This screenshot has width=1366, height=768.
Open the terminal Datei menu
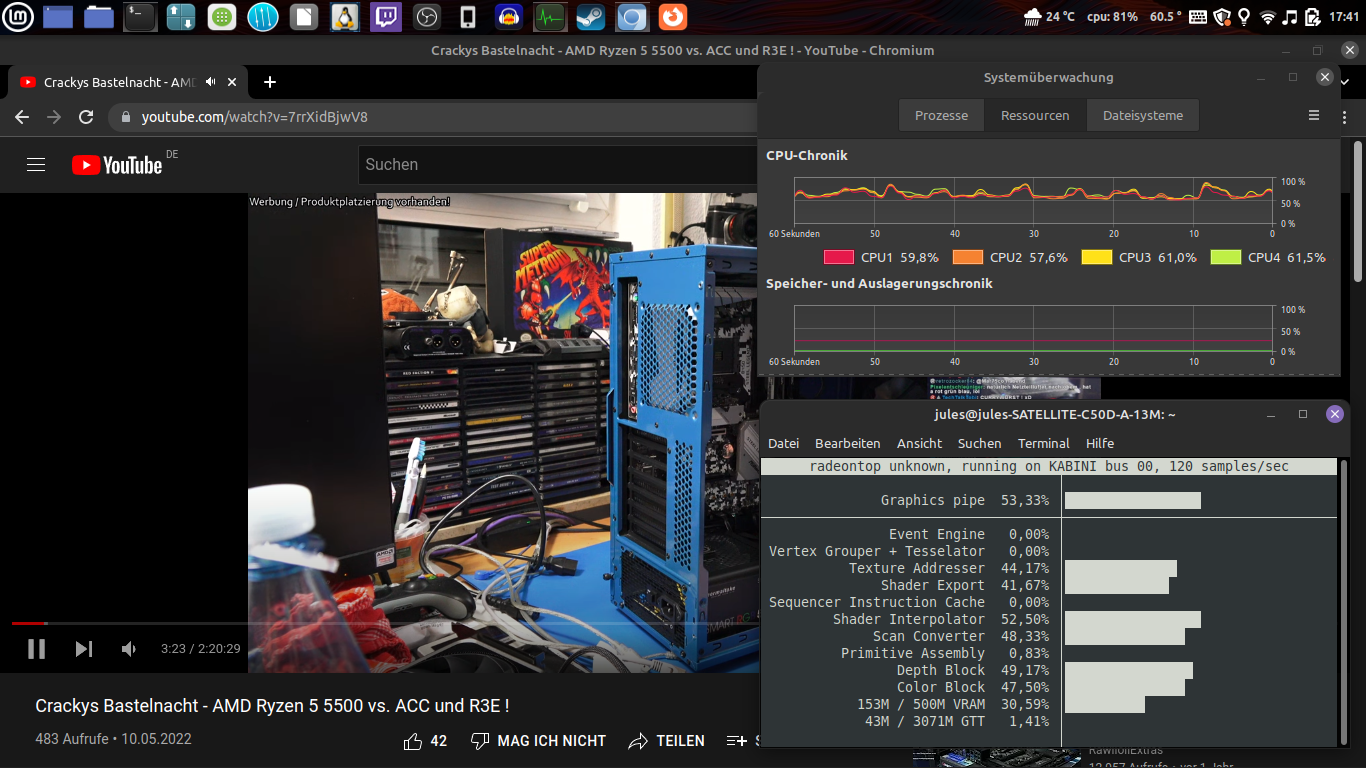(783, 443)
